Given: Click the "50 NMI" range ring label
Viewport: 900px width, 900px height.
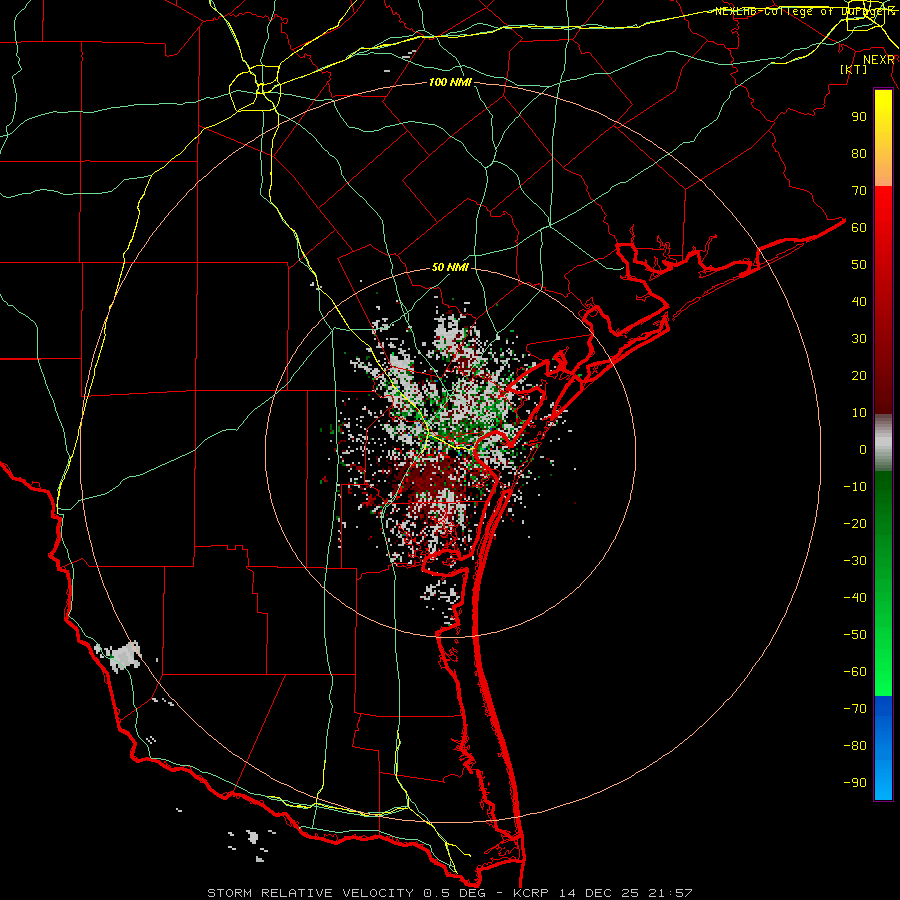Looking at the screenshot, I should point(450,267).
